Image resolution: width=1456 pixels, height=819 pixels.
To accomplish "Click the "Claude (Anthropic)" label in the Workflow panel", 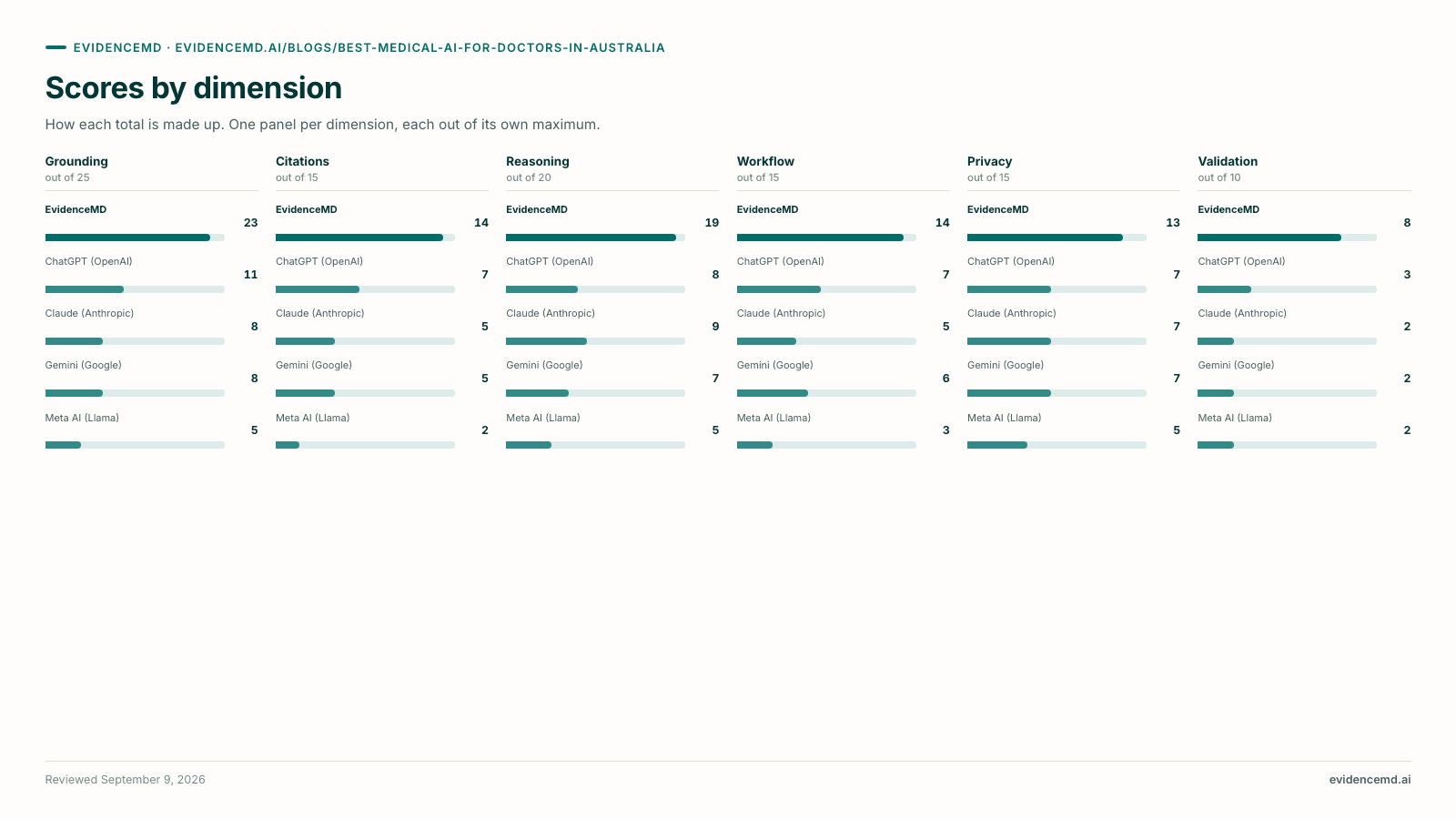I will click(x=781, y=313).
